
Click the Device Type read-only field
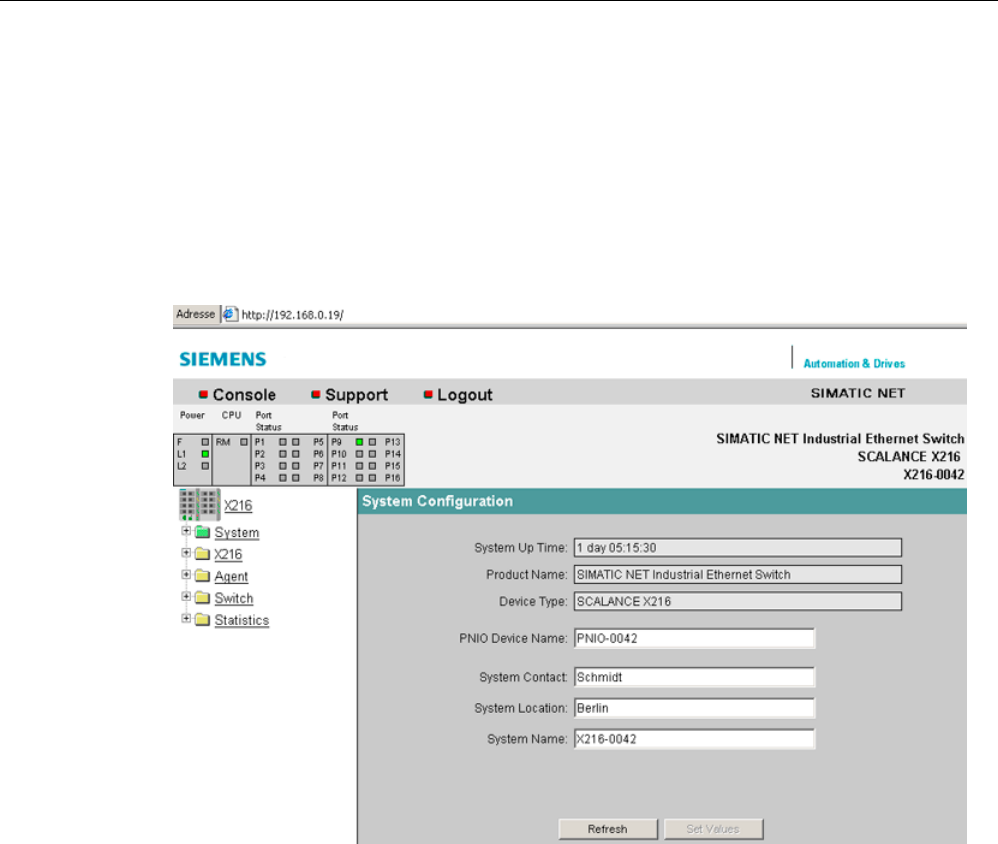(738, 601)
